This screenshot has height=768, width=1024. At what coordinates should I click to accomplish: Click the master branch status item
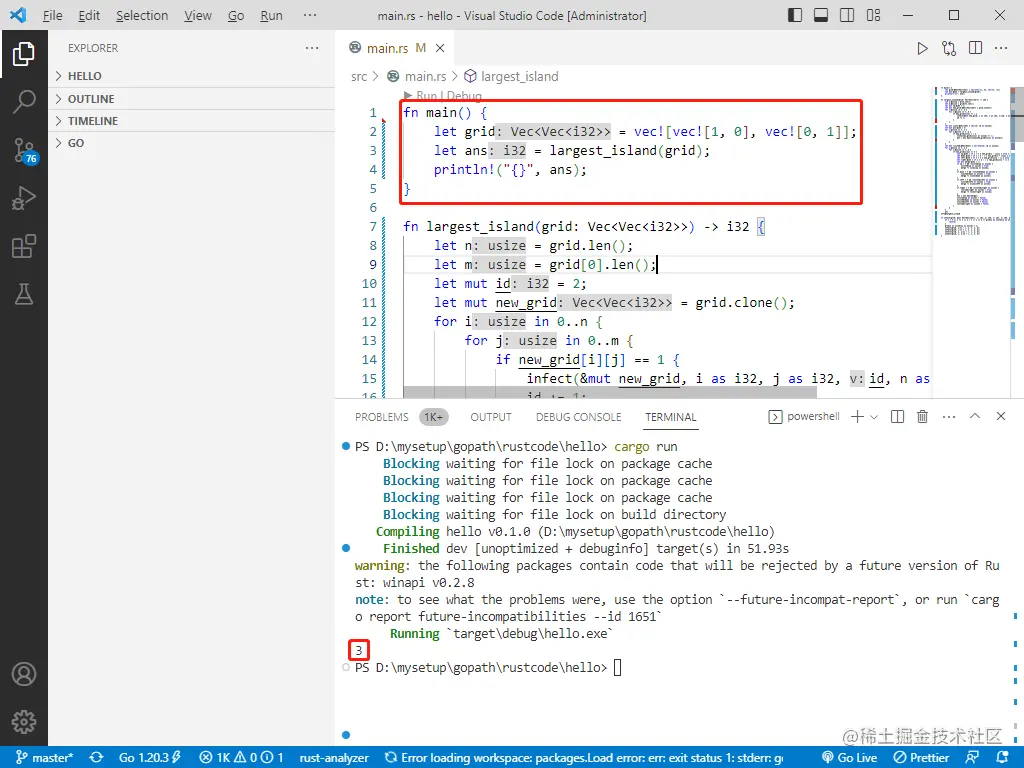click(x=44, y=758)
